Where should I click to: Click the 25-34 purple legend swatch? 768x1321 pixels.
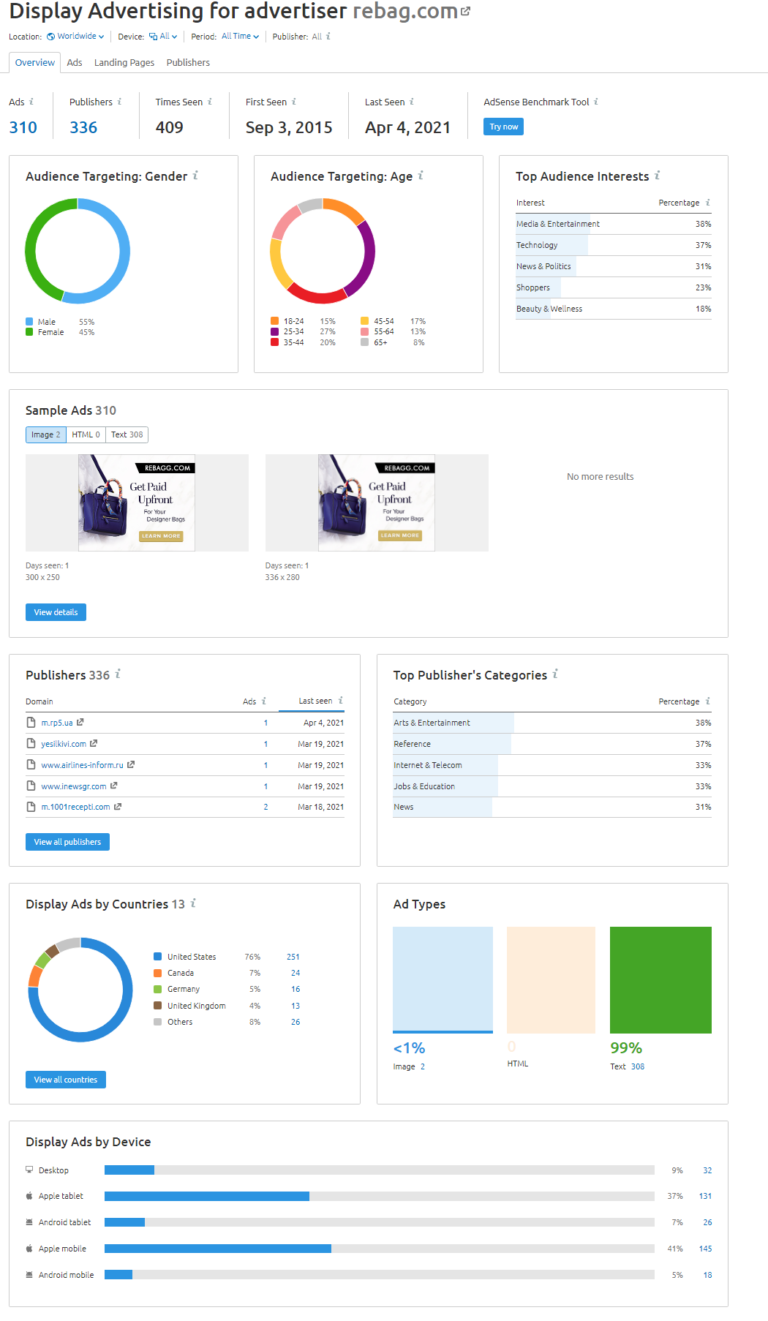pyautogui.click(x=275, y=332)
